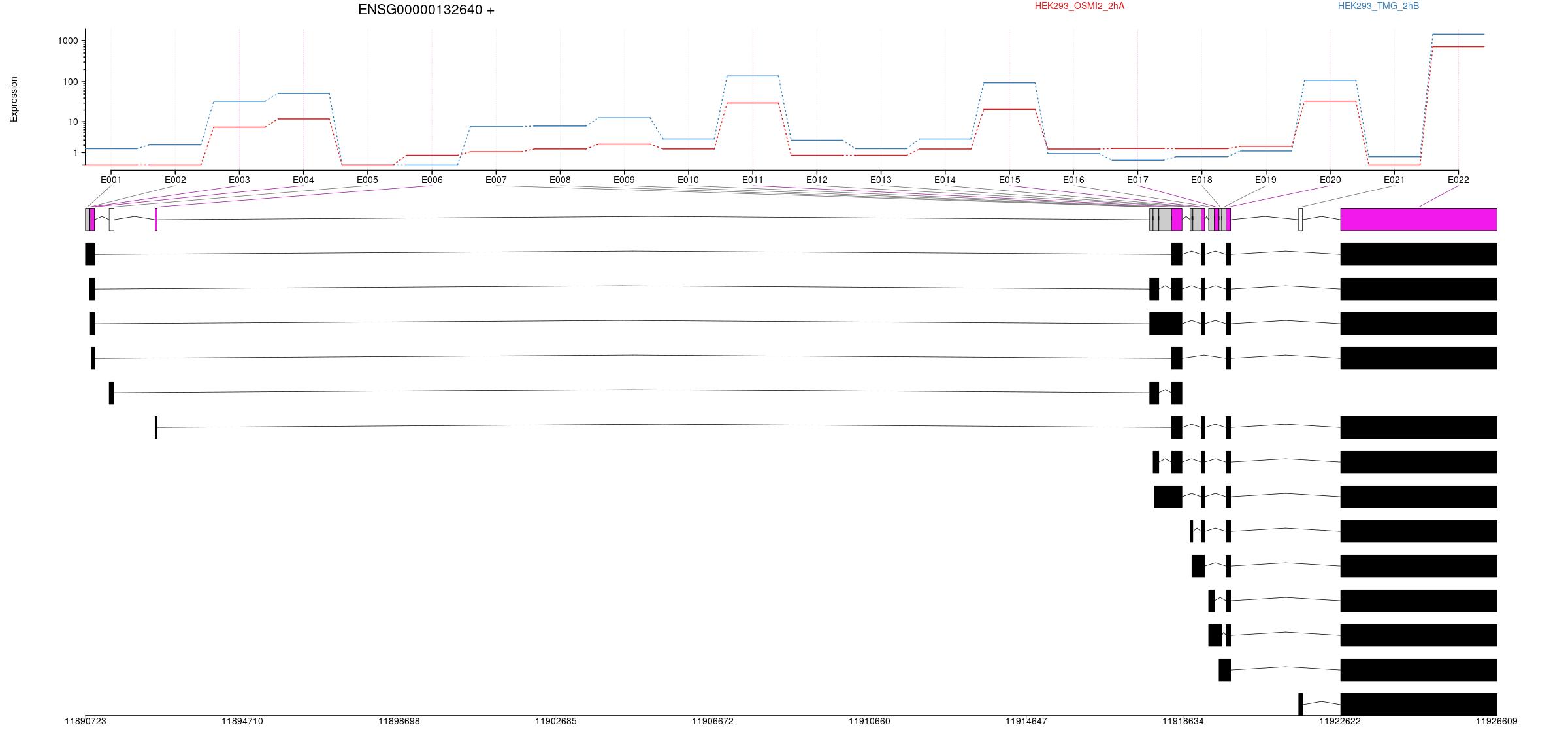Click genomic coordinate 11906672
The image size is (1568, 732).
(x=712, y=721)
